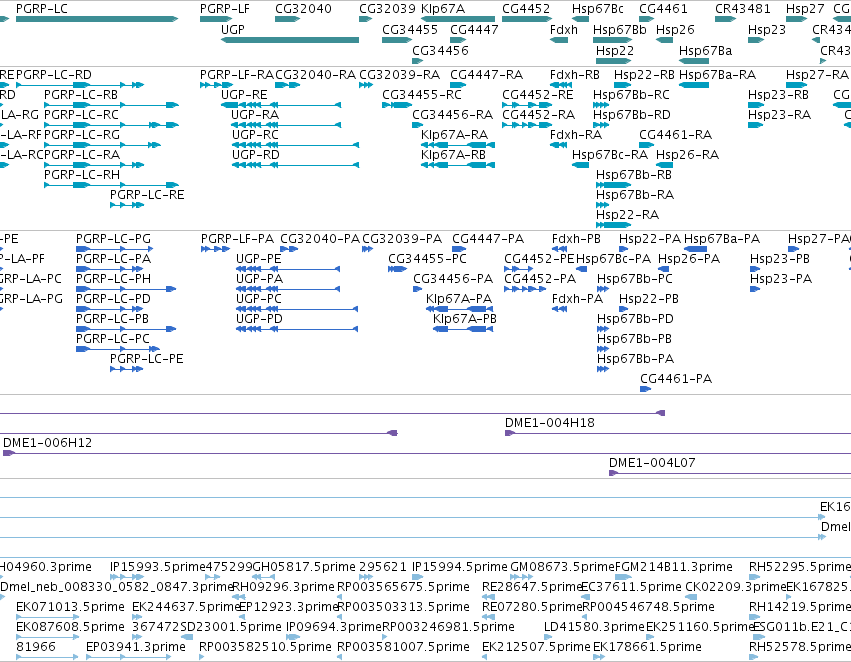The image size is (851, 662).
Task: Open protein Fdxh-PA
Action: (x=577, y=299)
